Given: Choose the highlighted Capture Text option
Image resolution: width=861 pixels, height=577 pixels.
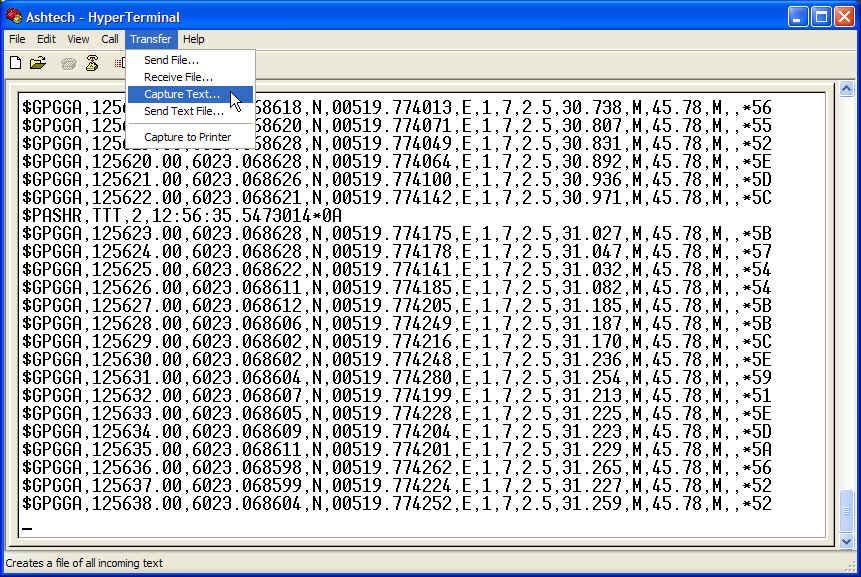Looking at the screenshot, I should click(182, 94).
